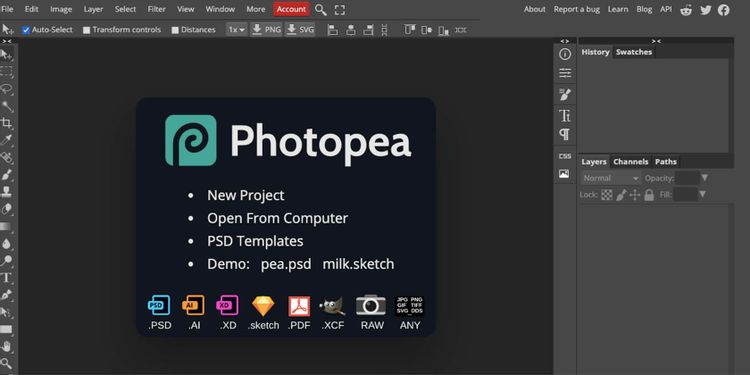Screen dimensions: 750x375
Task: Export as PNG button
Action: click(266, 30)
